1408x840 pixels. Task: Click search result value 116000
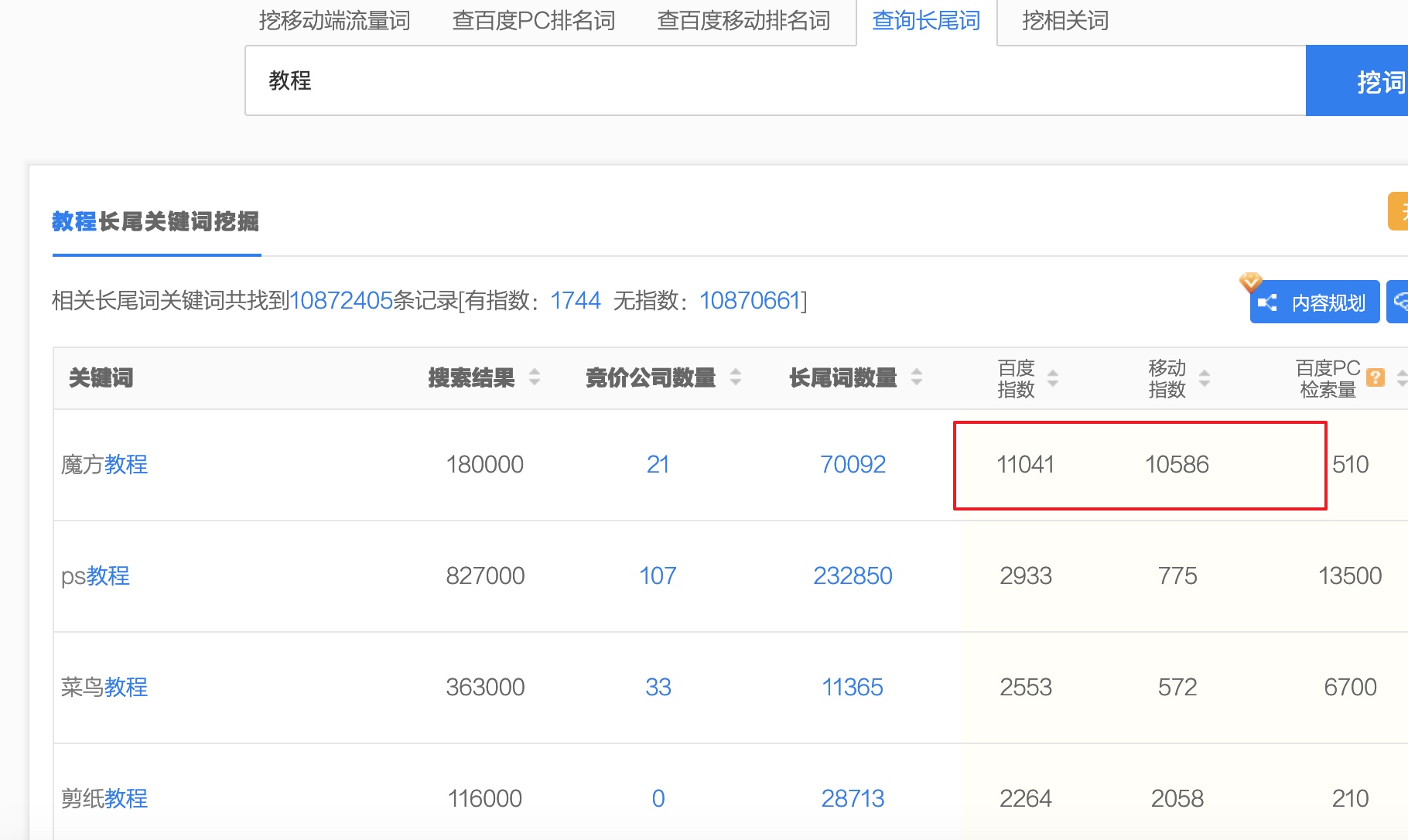click(485, 799)
